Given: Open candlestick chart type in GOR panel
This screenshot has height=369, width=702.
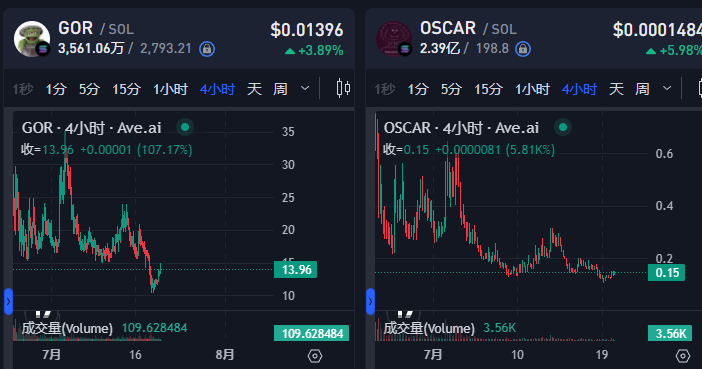Looking at the screenshot, I should pyautogui.click(x=343, y=88).
